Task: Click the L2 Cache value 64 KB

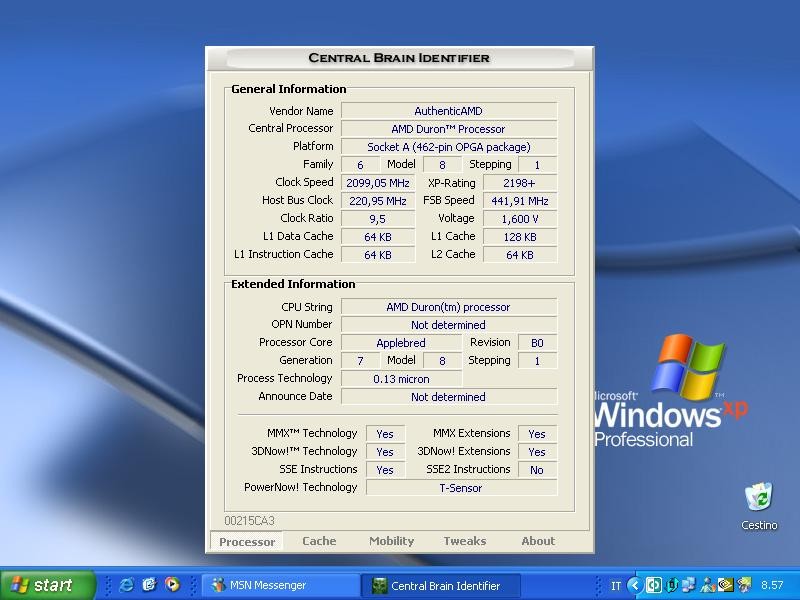Action: pyautogui.click(x=520, y=255)
